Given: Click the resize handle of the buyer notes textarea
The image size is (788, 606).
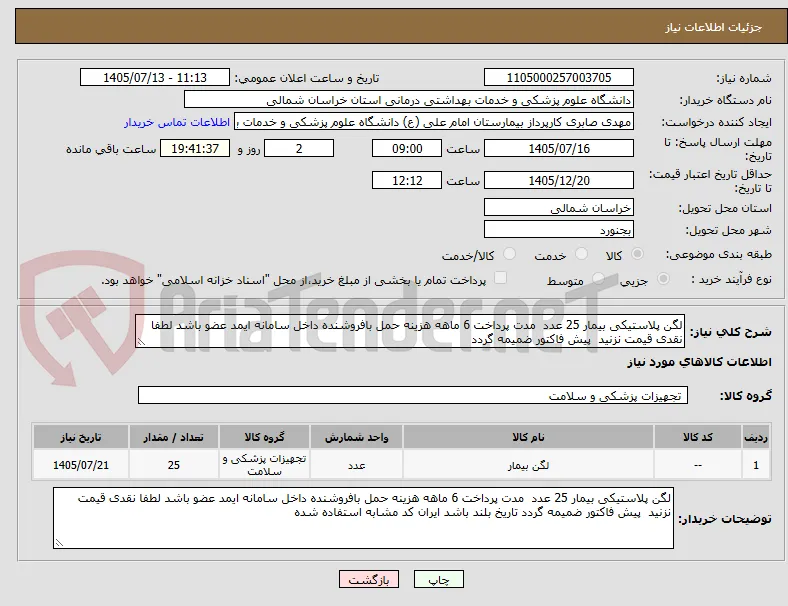Looking at the screenshot, I should tap(59, 543).
